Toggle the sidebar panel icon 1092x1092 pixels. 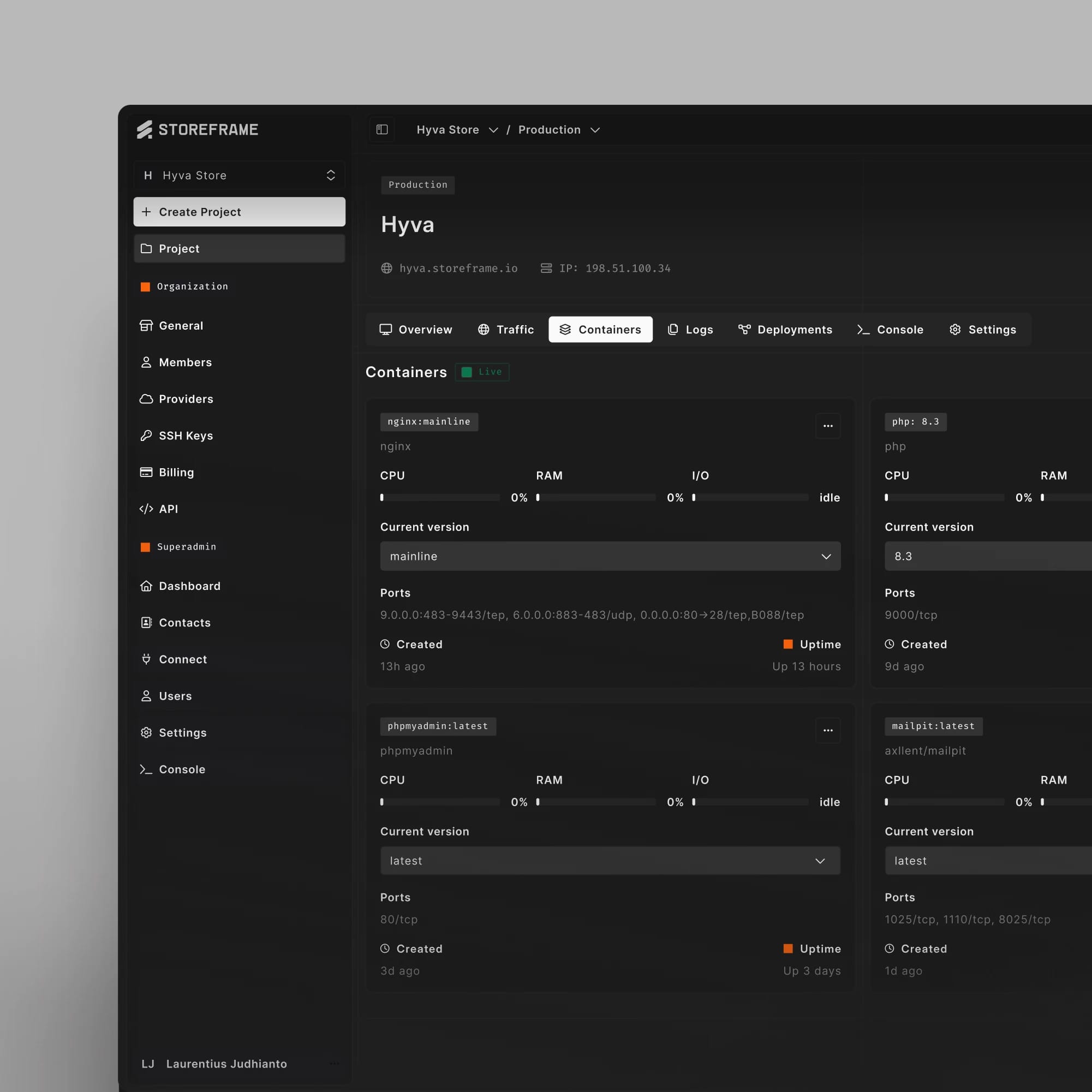point(382,129)
